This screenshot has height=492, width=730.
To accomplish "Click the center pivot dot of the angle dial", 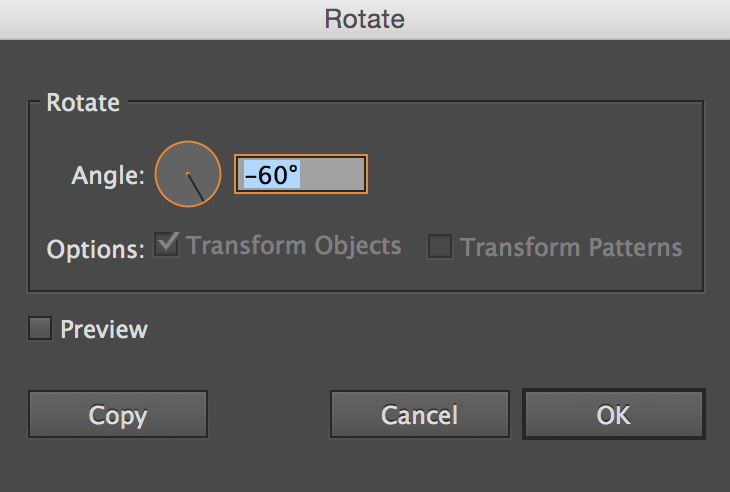I will click(x=187, y=174).
